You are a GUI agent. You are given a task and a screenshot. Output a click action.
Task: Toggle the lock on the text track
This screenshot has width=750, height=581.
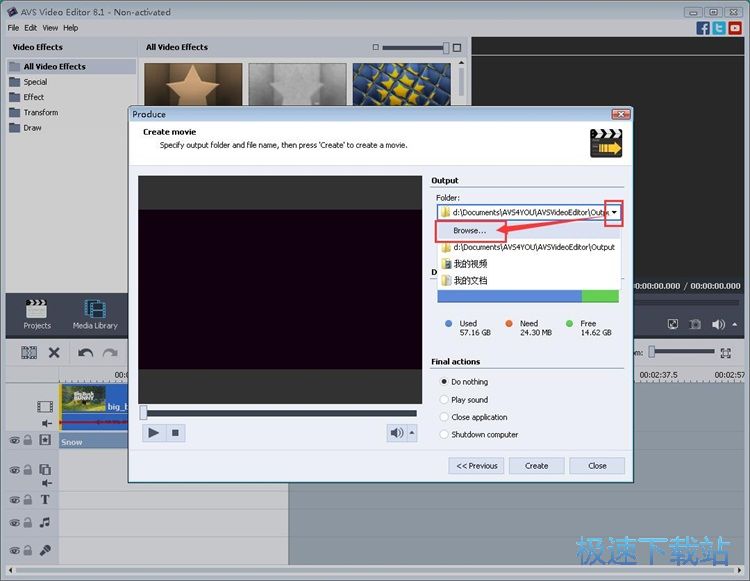pyautogui.click(x=28, y=499)
